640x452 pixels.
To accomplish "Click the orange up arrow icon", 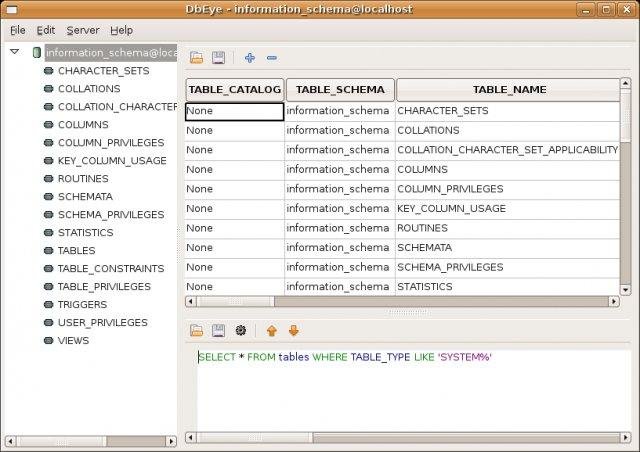I will [271, 330].
